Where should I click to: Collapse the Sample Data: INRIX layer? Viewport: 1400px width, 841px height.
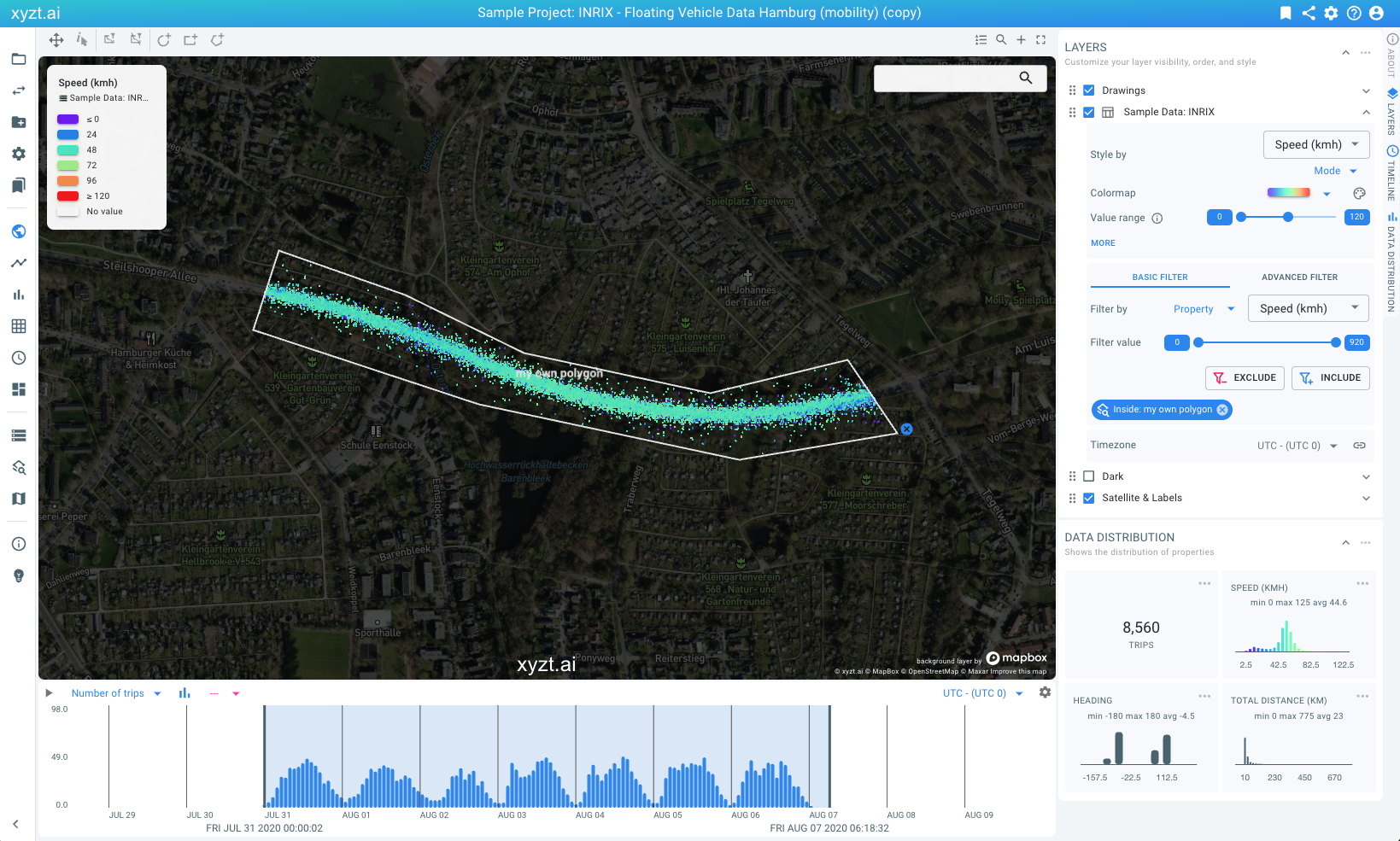[1366, 112]
